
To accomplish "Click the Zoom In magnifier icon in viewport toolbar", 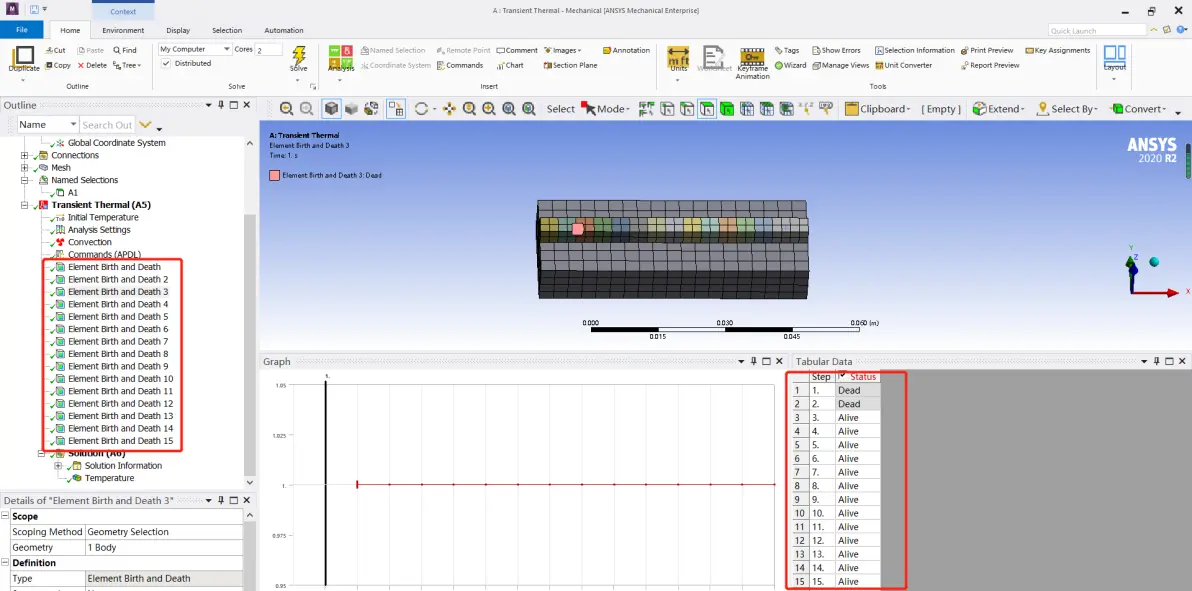I will coord(489,109).
